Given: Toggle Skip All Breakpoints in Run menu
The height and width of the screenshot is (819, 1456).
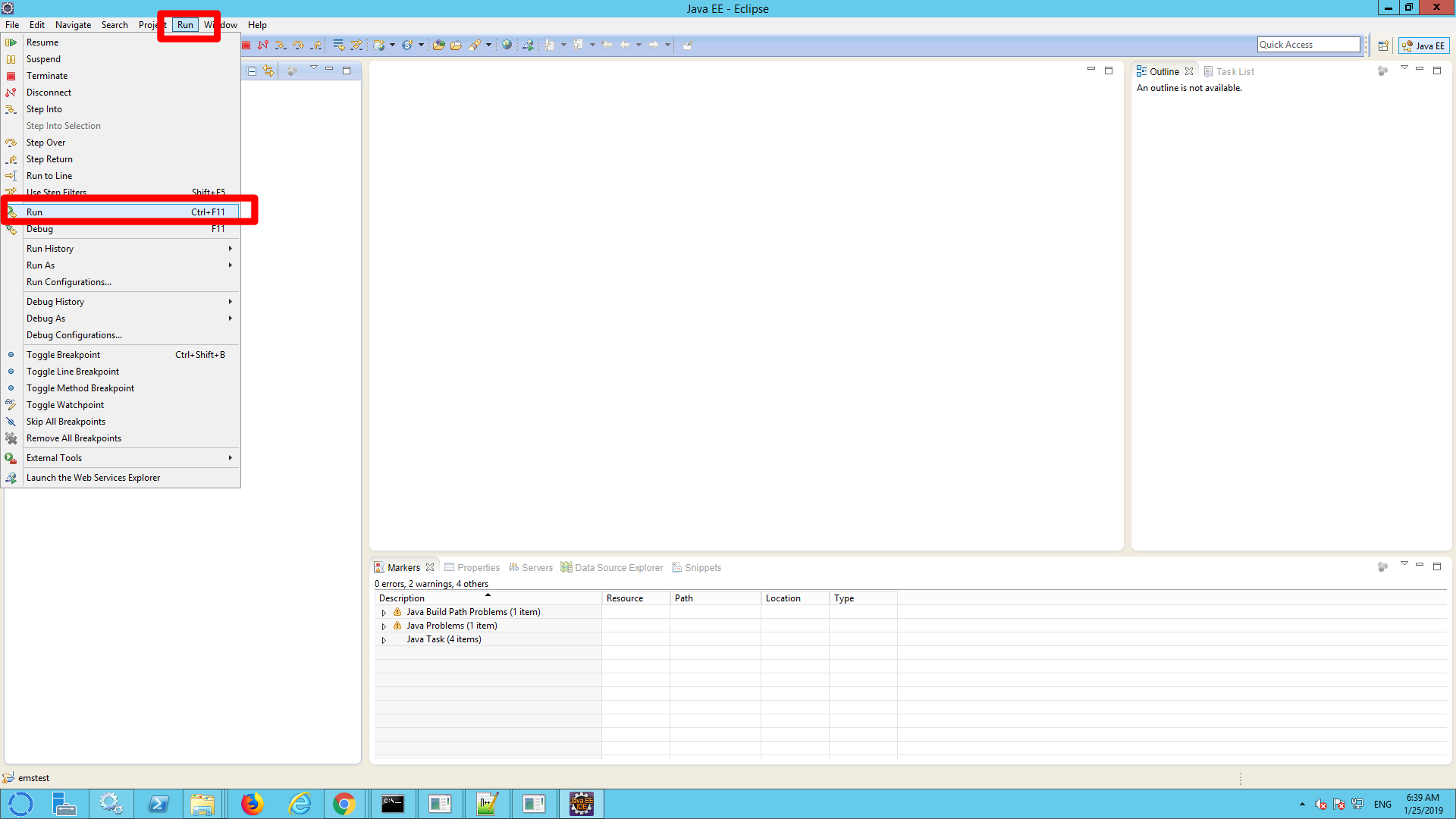Looking at the screenshot, I should [x=121, y=422].
